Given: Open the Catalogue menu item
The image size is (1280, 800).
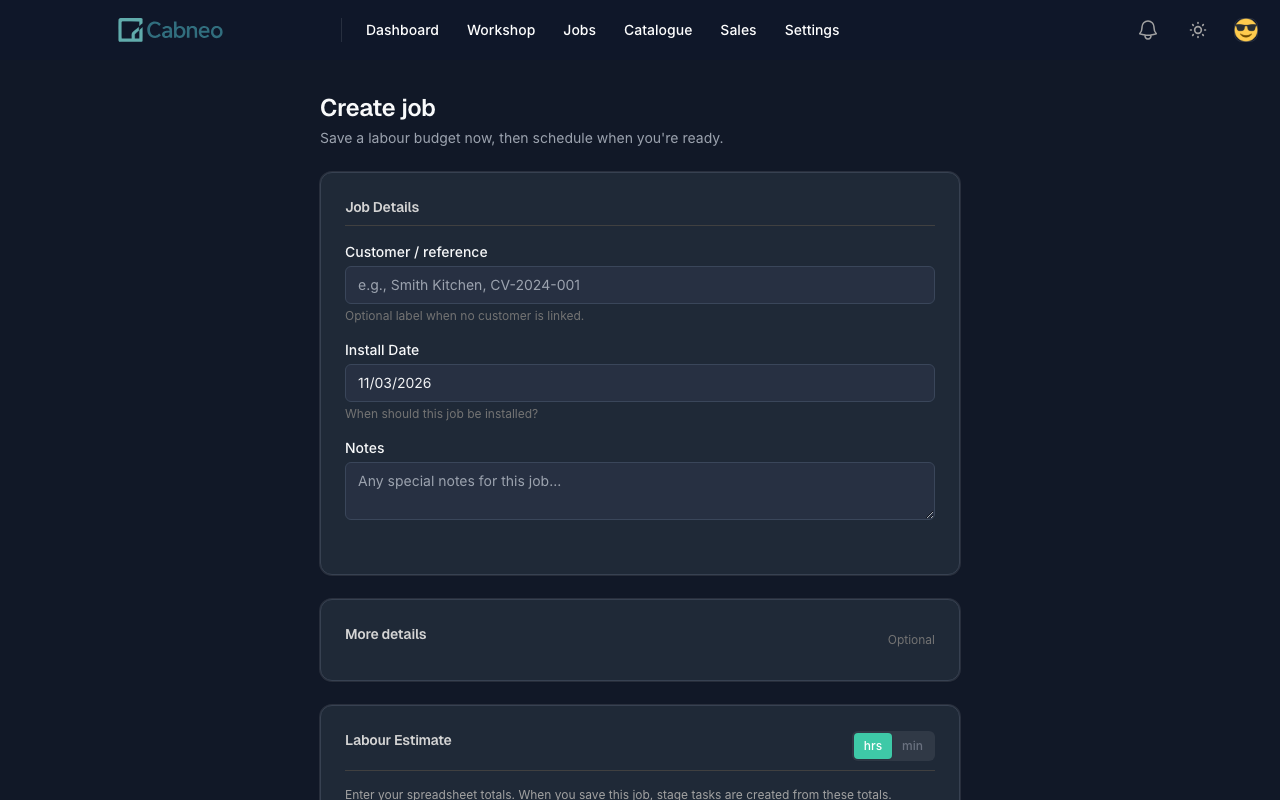Looking at the screenshot, I should pyautogui.click(x=658, y=30).
